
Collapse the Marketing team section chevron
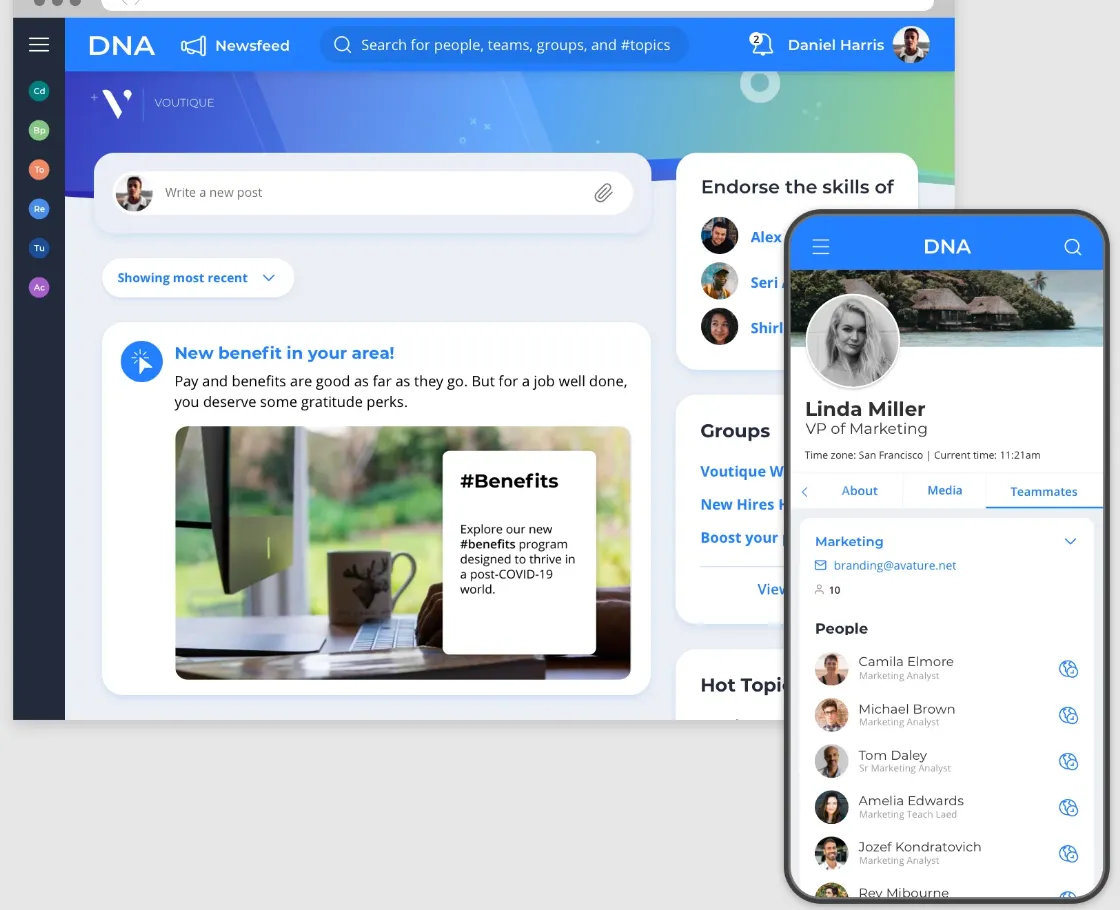coord(1070,541)
